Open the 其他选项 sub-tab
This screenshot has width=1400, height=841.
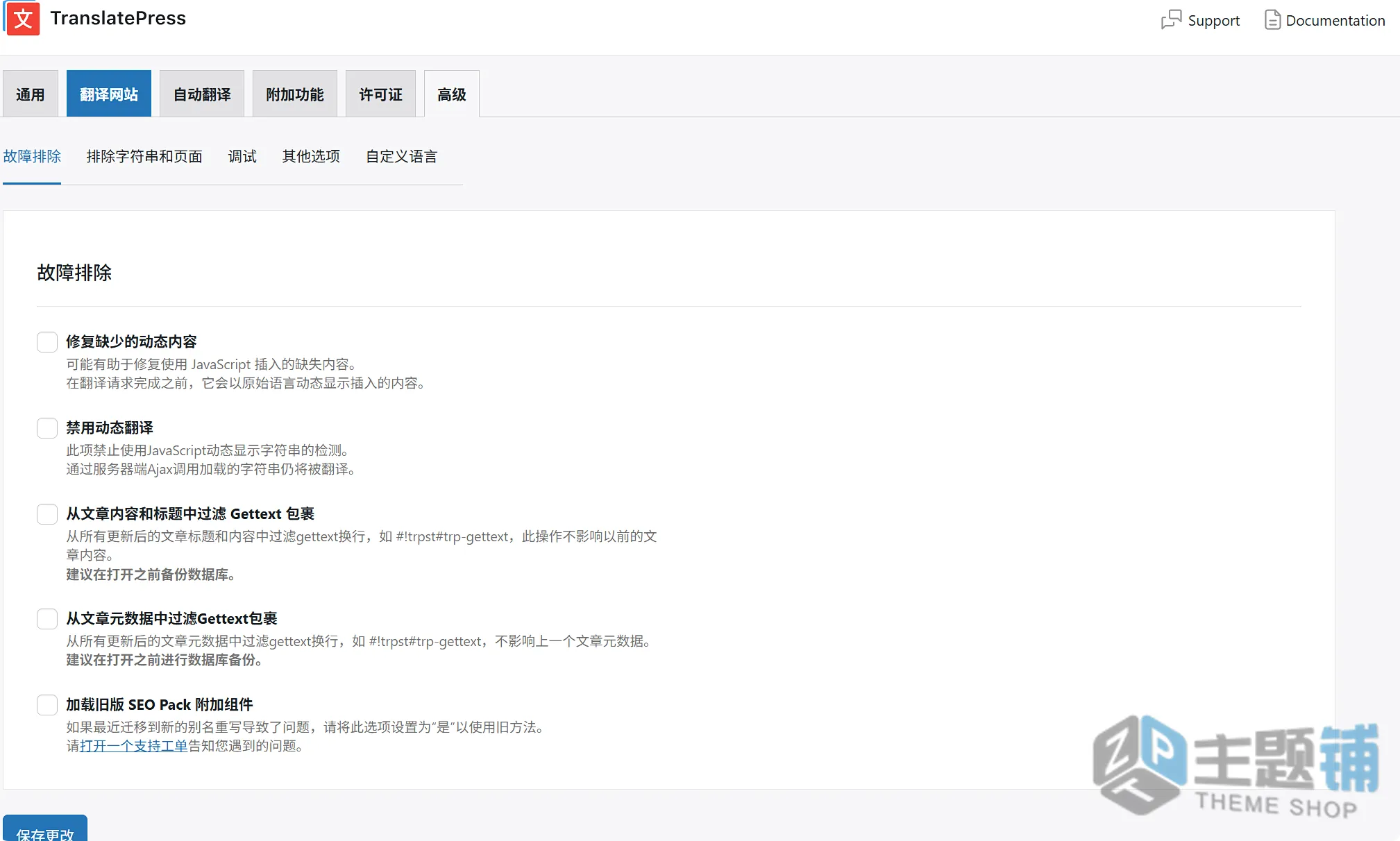point(311,157)
